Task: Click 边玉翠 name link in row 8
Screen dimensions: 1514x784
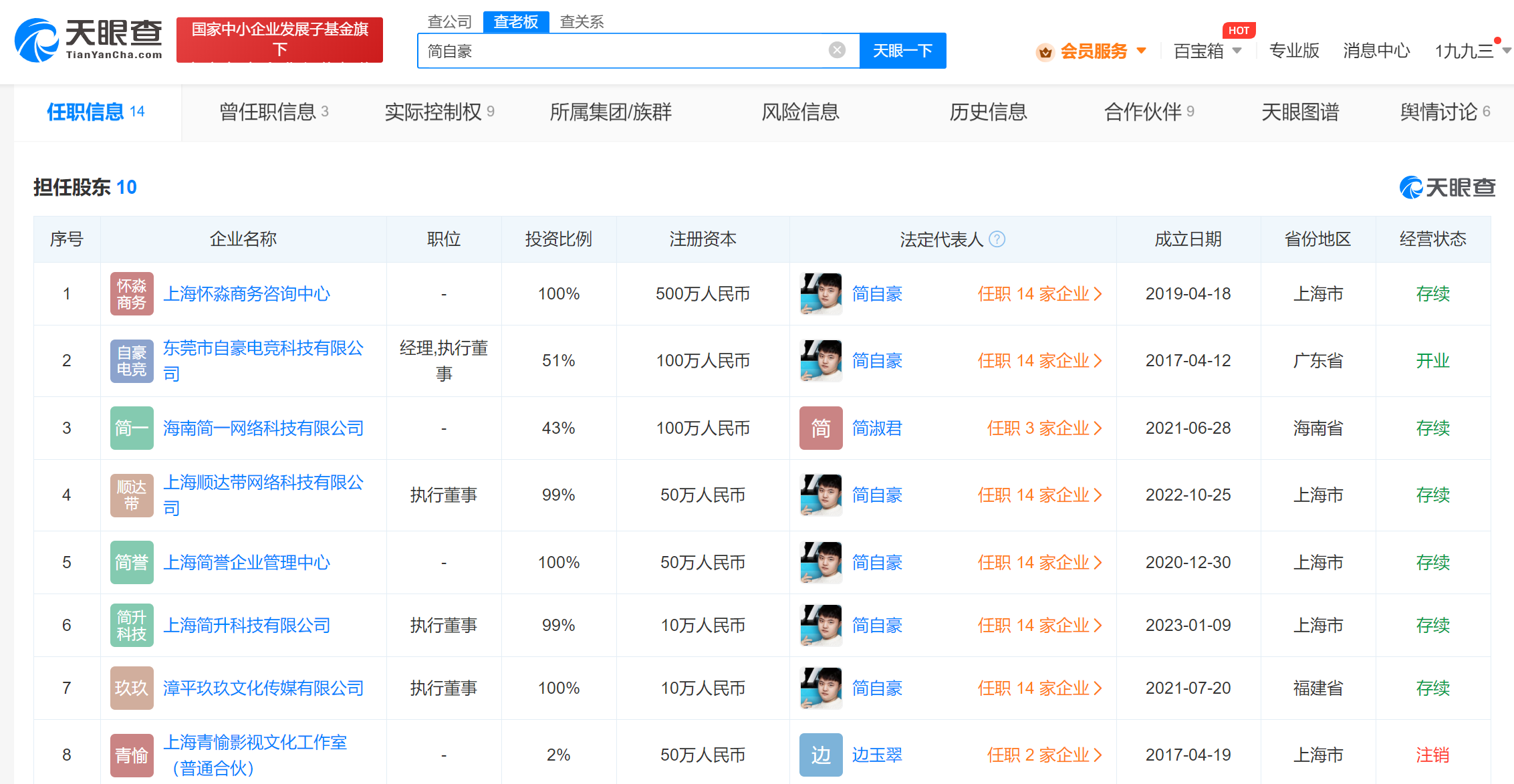Action: (877, 755)
